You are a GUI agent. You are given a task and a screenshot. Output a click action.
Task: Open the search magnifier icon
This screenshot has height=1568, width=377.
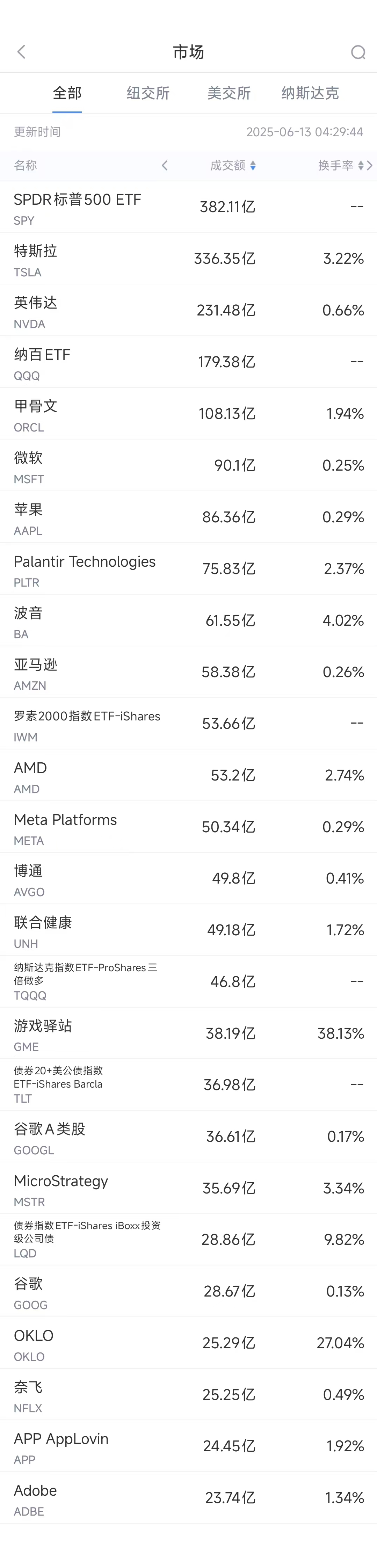(358, 53)
